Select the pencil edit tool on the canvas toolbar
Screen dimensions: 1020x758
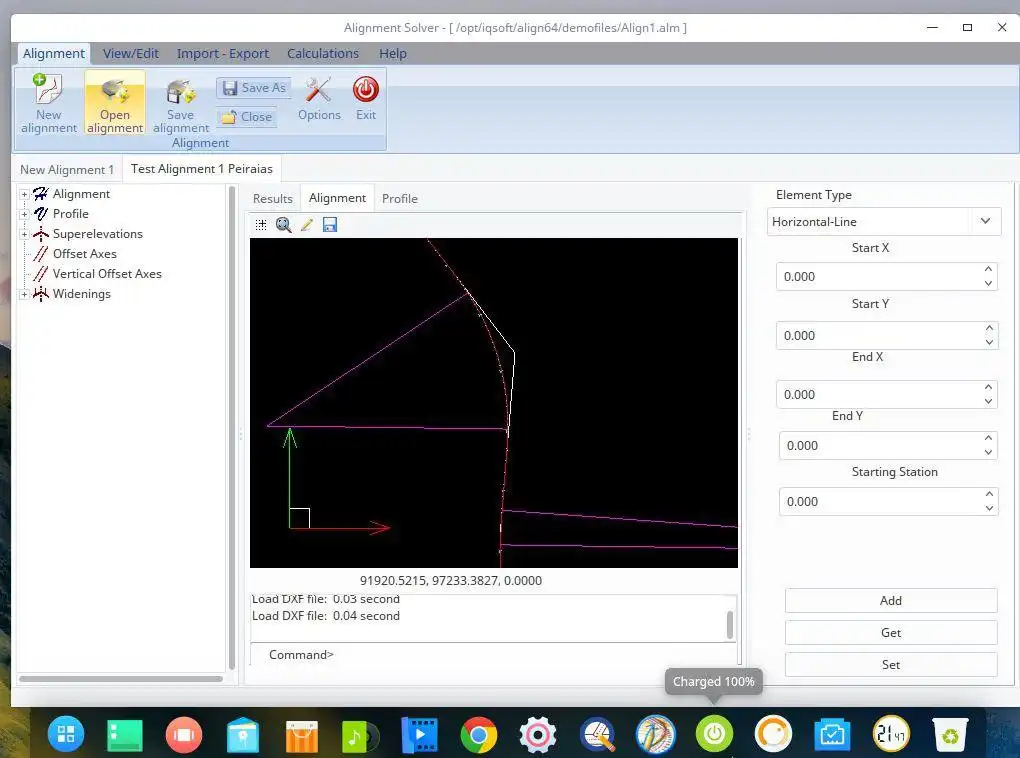pos(307,224)
